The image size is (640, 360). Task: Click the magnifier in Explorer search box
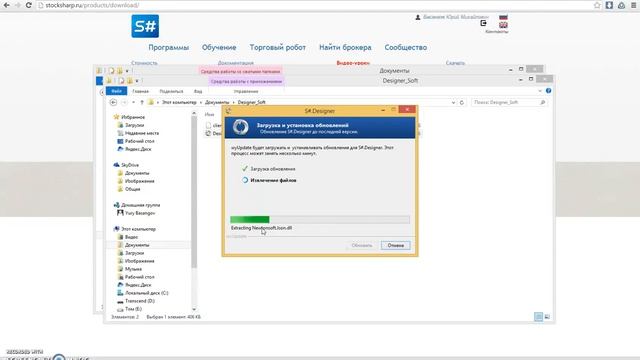coord(542,102)
